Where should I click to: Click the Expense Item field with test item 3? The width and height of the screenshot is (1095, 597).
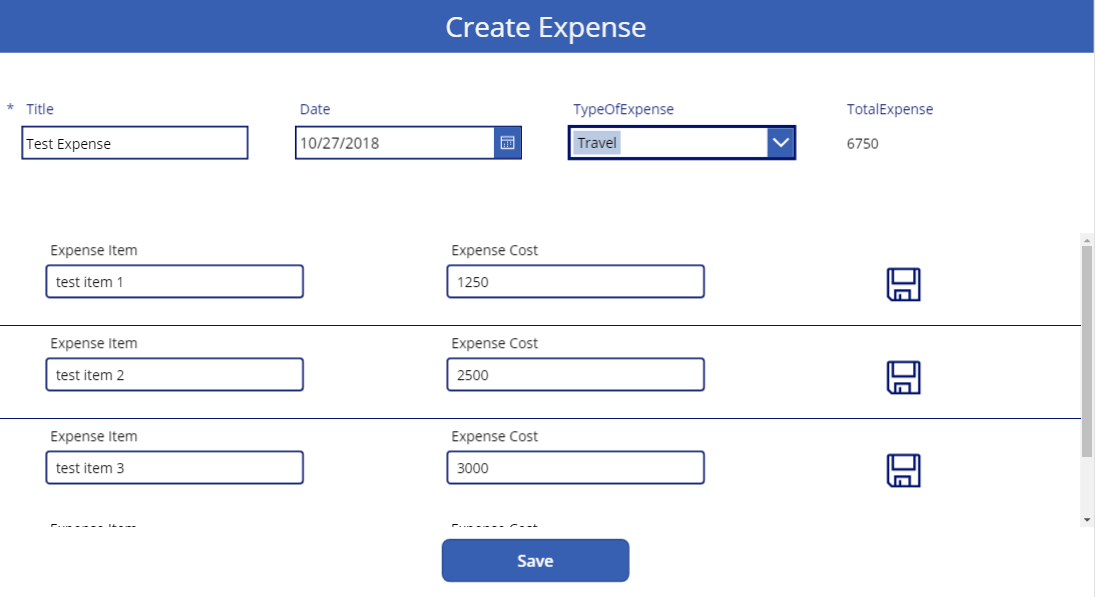tap(175, 468)
